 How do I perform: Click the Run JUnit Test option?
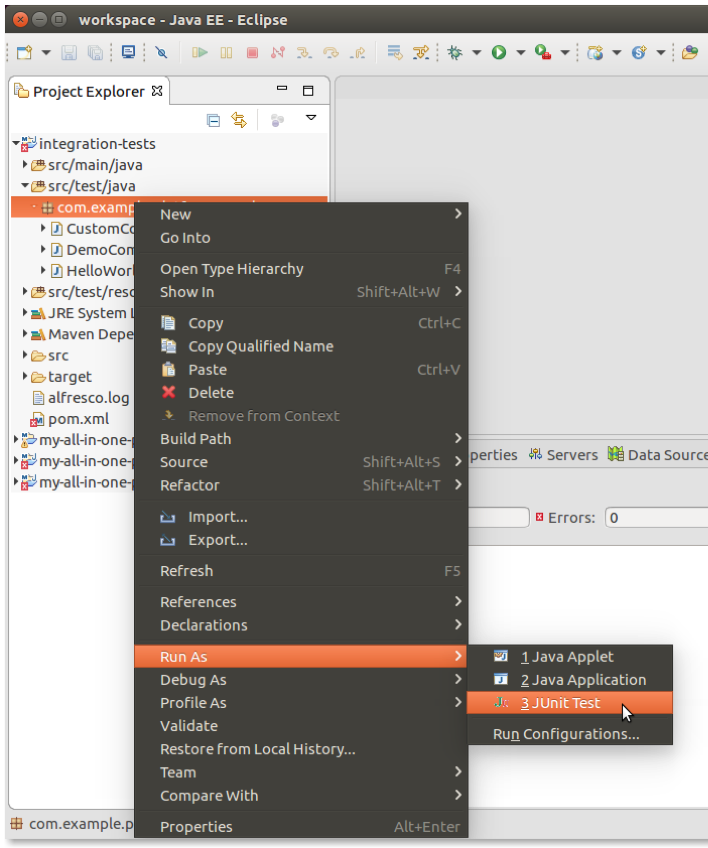560,703
